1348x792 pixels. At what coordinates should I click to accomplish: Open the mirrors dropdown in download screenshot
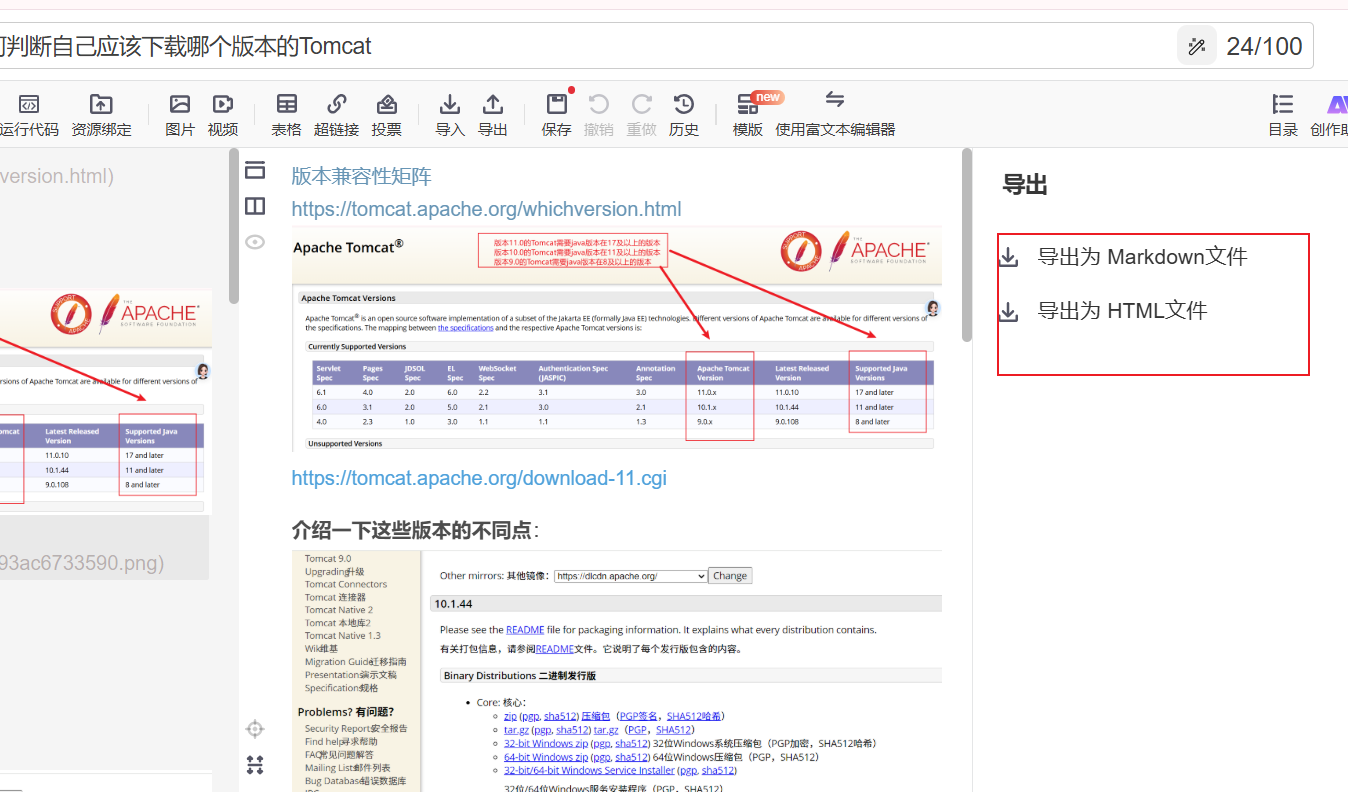click(630, 576)
